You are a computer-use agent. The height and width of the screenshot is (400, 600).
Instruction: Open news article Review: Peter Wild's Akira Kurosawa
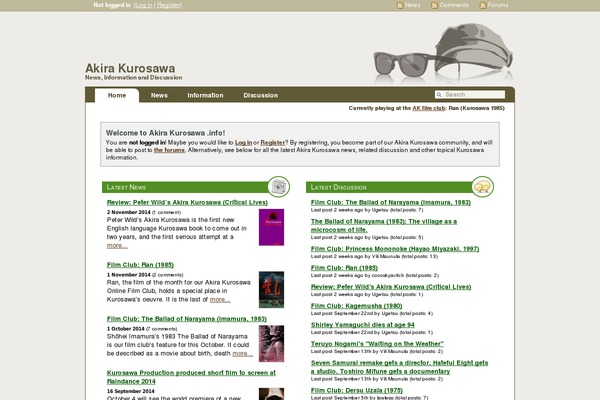point(187,202)
